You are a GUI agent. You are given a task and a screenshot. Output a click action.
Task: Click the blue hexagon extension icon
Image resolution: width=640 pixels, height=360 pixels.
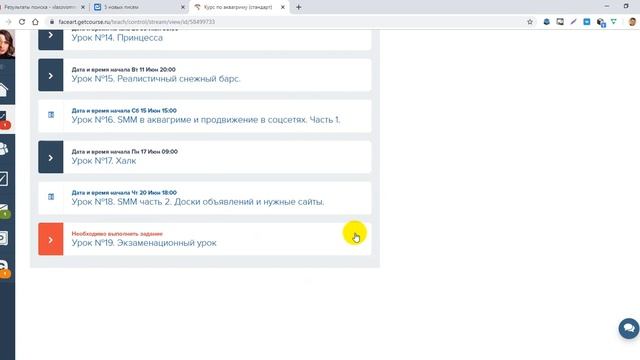[x=547, y=22]
